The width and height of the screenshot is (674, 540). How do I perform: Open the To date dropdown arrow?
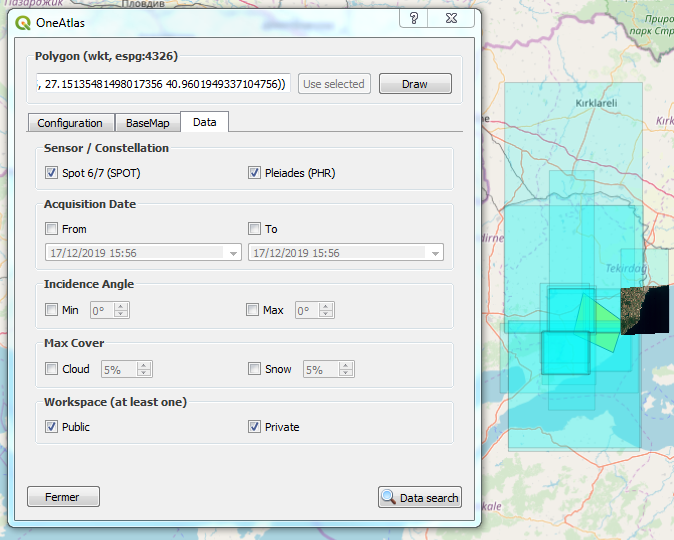pos(435,253)
